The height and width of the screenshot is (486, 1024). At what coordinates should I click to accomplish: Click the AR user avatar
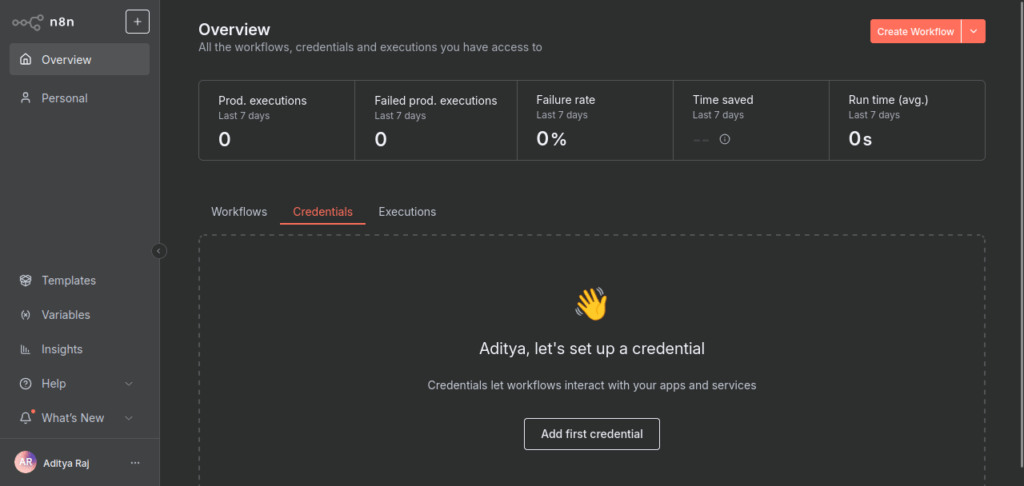pyautogui.click(x=25, y=462)
